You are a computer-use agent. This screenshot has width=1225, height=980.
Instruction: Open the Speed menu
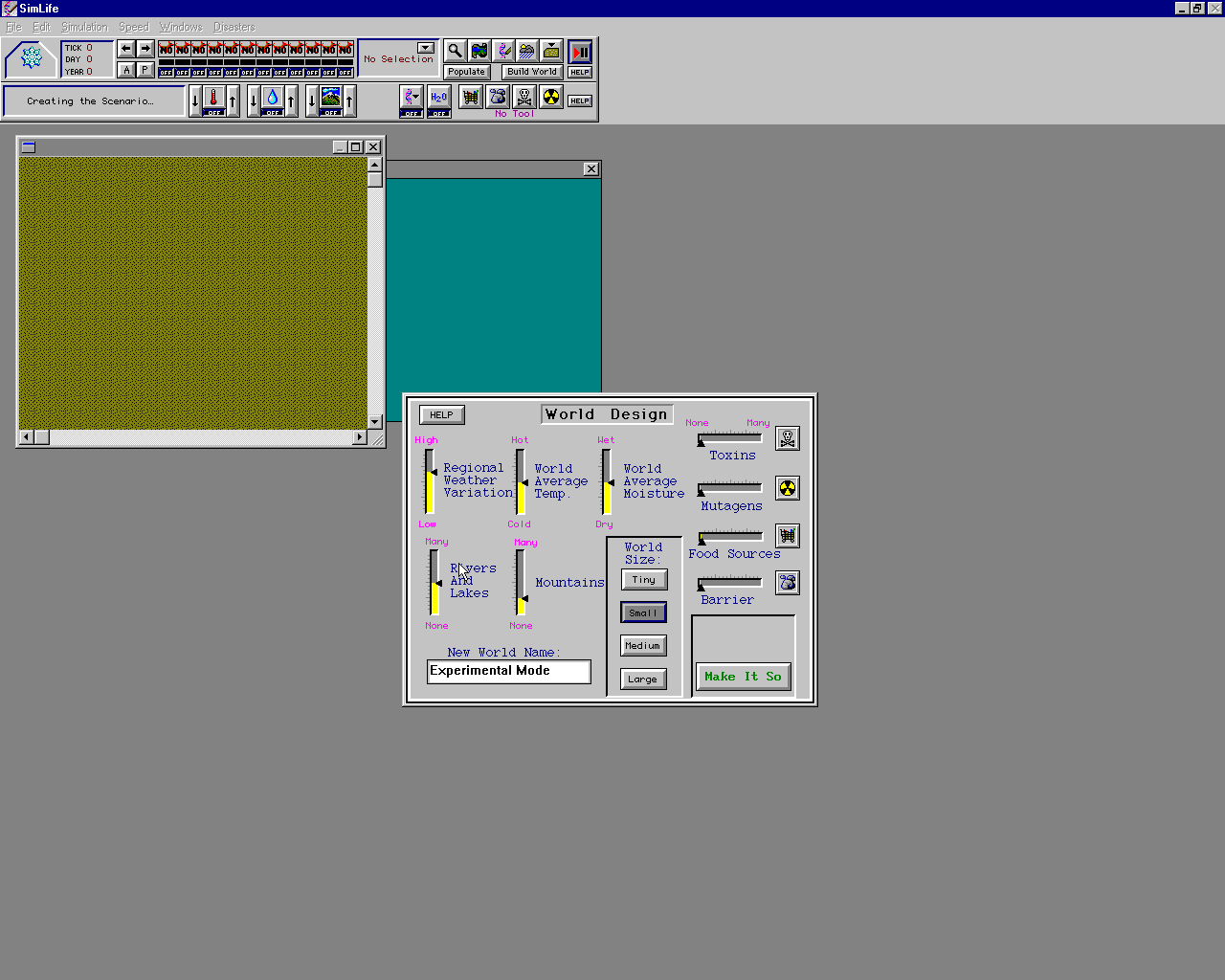tap(133, 27)
